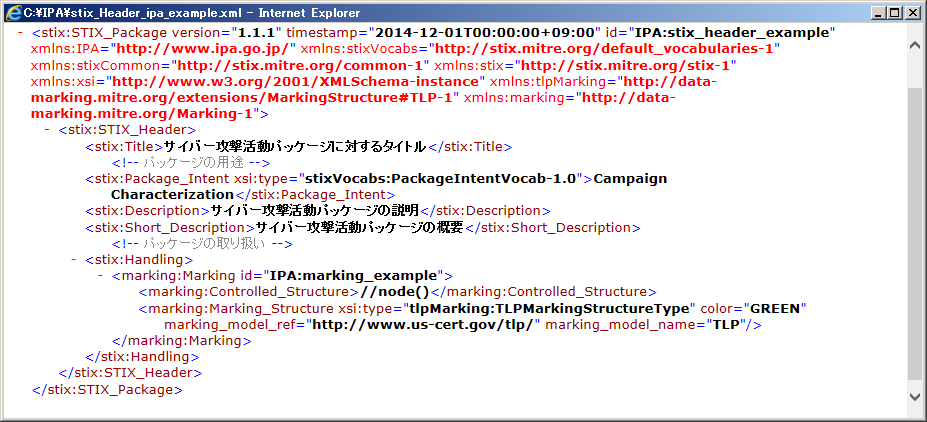The image size is (927, 422).
Task: Click the marking:Marking_Structure opening tag
Action: pyautogui.click(x=236, y=308)
